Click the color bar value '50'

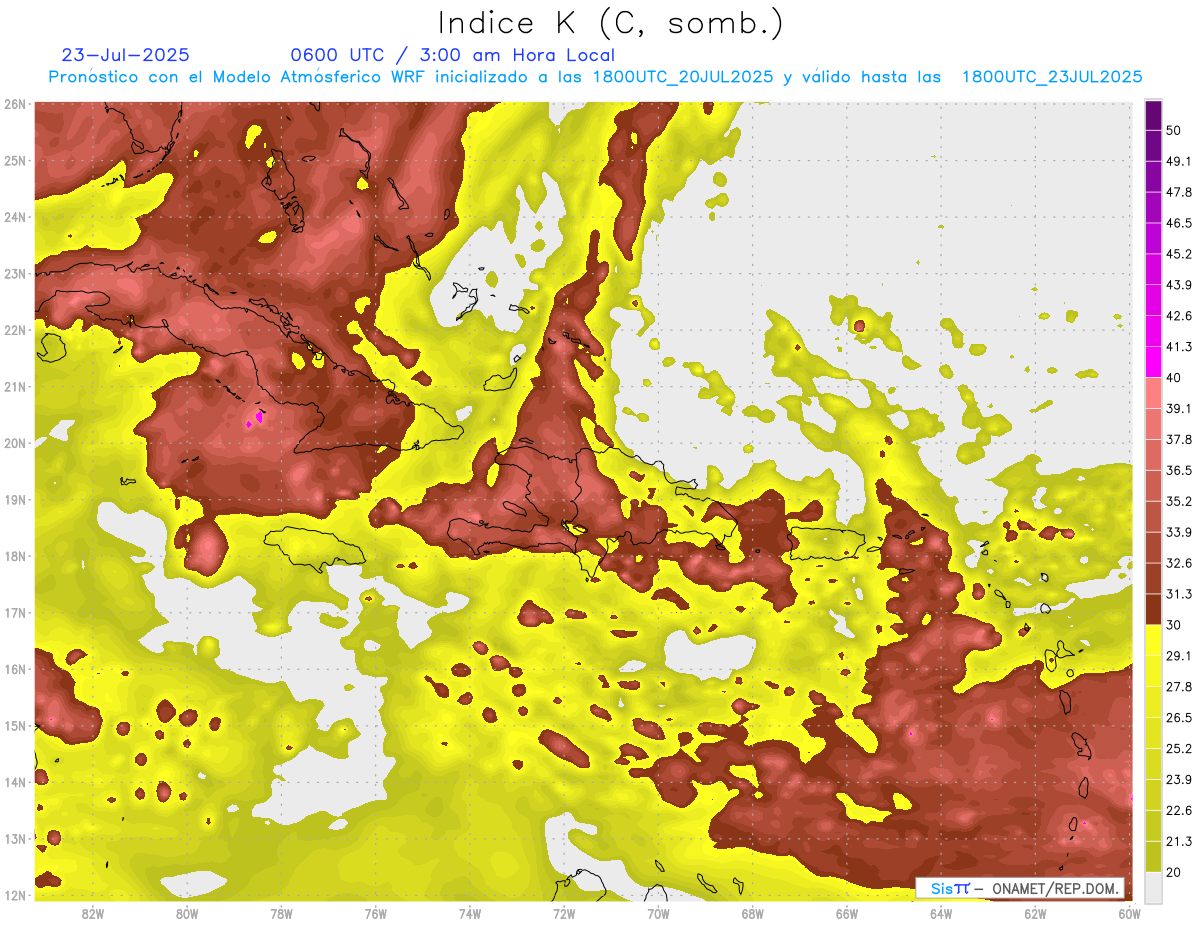coord(1175,131)
